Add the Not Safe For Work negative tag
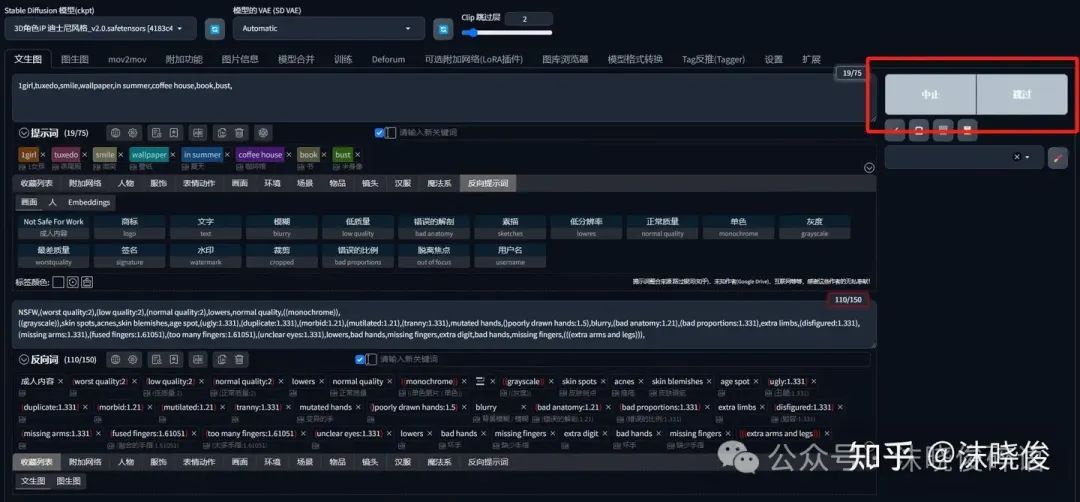The height and width of the screenshot is (502, 1080). (53, 227)
